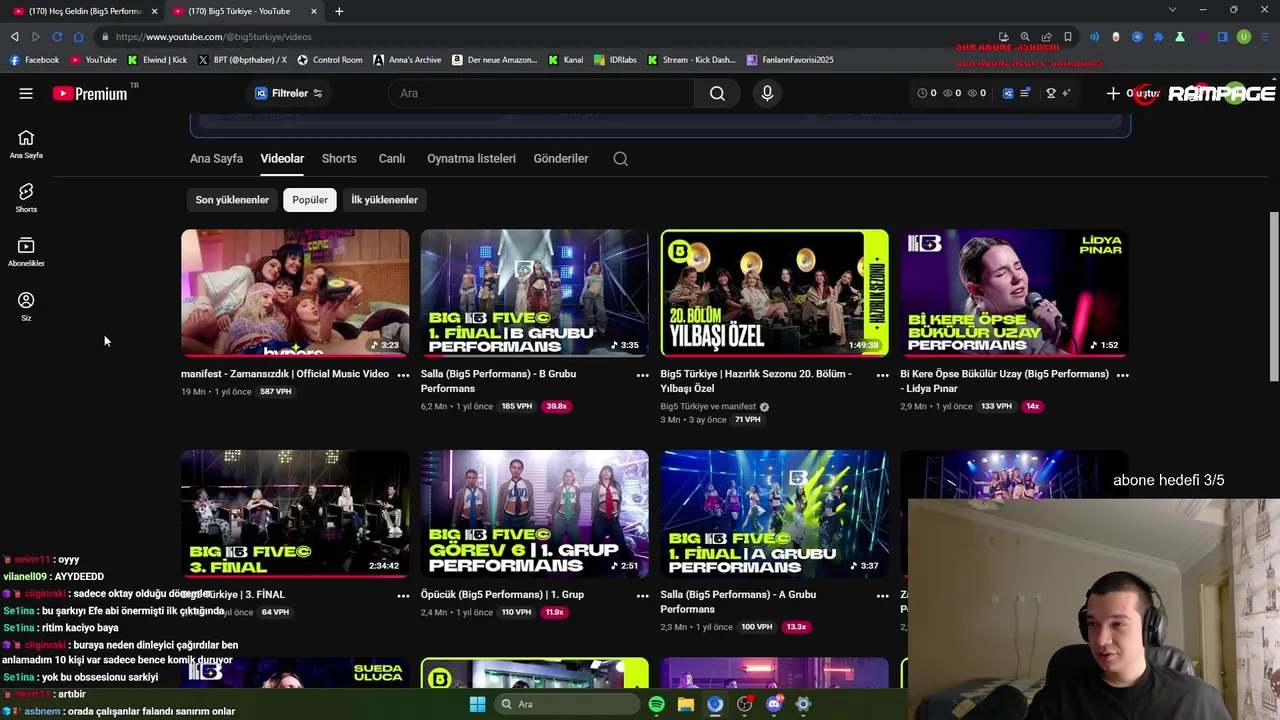The image size is (1280, 720).
Task: Open a new browser tab
Action: [339, 11]
